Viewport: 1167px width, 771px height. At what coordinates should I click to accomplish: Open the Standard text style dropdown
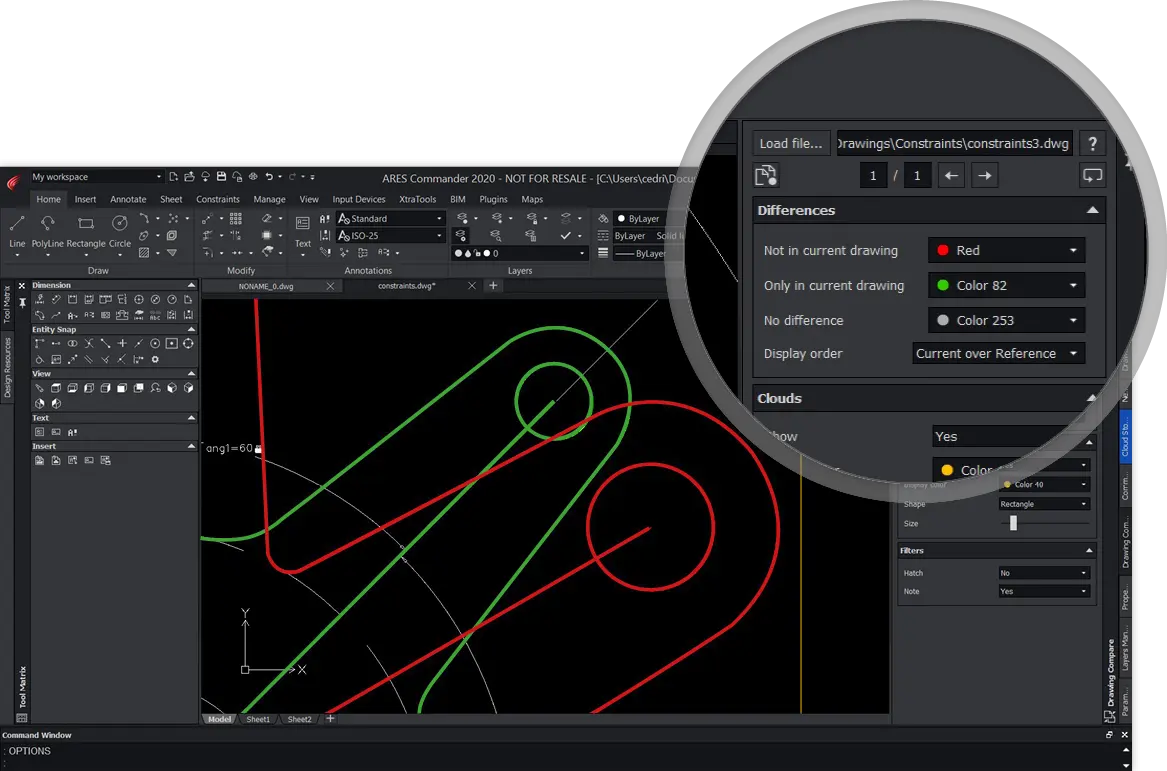(391, 218)
